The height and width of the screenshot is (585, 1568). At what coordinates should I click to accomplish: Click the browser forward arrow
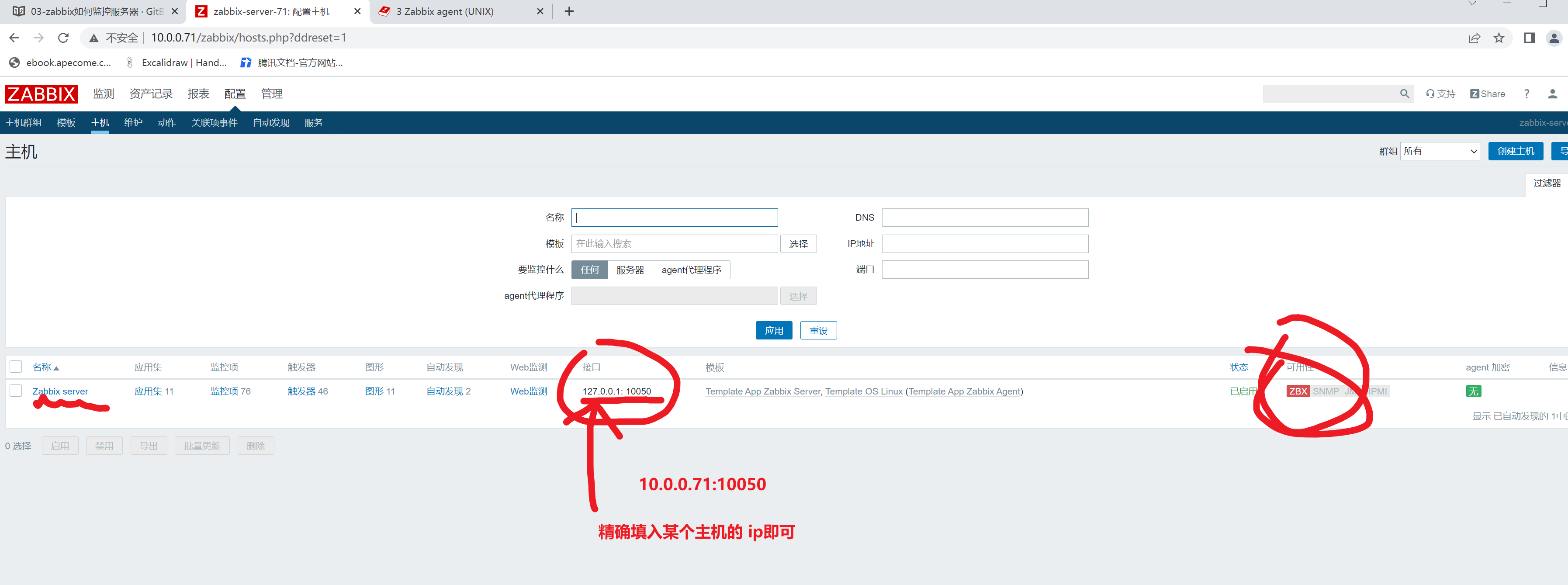(x=38, y=38)
